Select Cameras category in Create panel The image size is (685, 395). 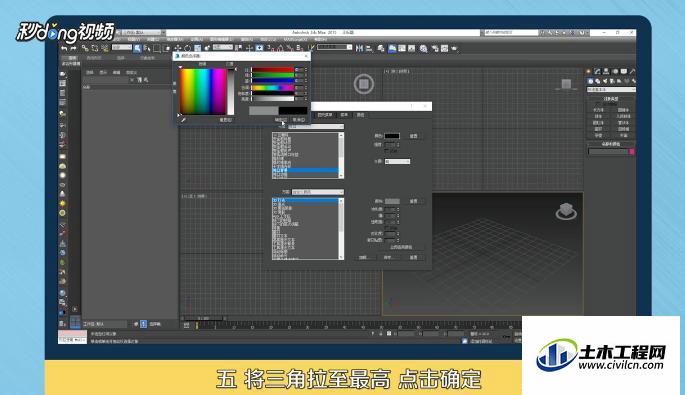612,81
